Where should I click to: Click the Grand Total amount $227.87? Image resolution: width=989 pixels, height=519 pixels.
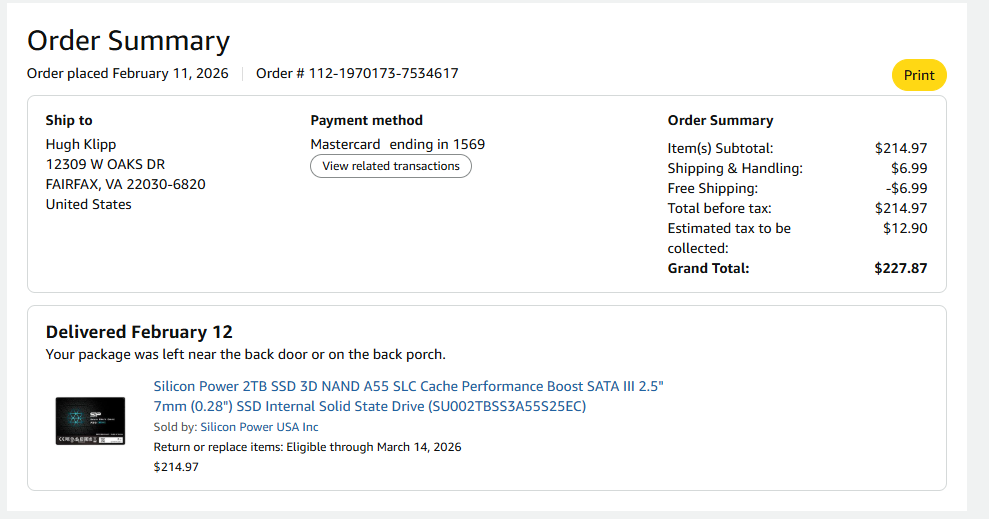900,268
